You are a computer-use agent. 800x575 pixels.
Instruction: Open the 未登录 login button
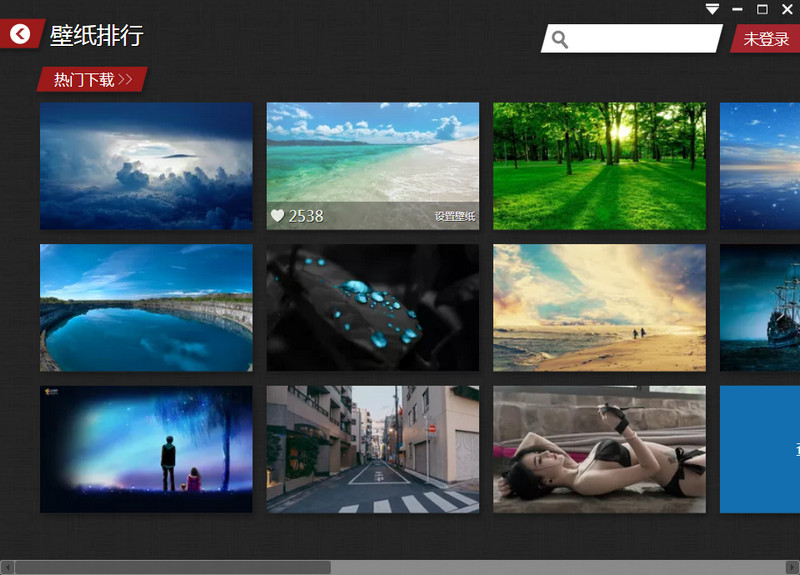click(x=766, y=39)
